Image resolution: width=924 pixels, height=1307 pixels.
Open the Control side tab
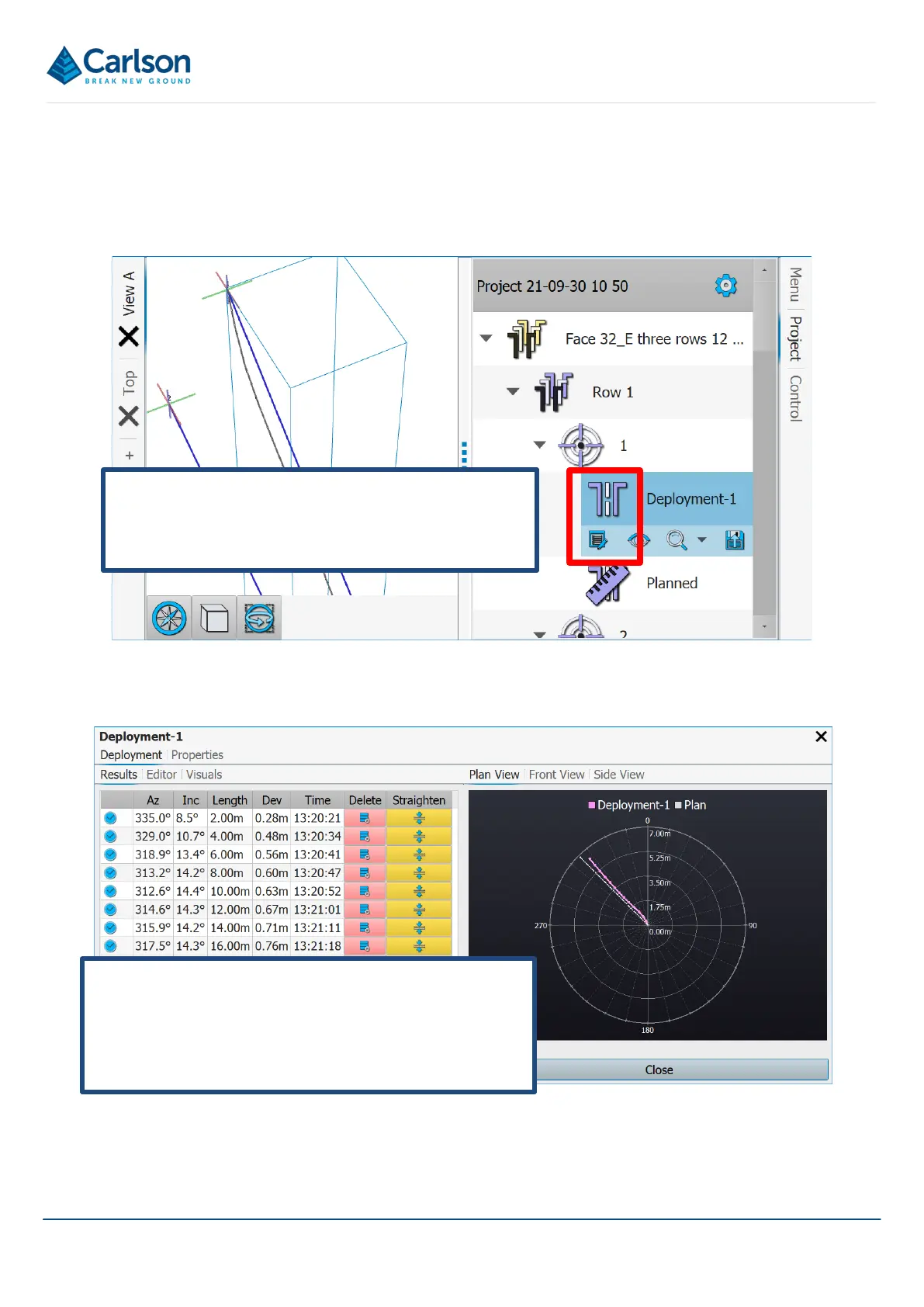[x=795, y=398]
